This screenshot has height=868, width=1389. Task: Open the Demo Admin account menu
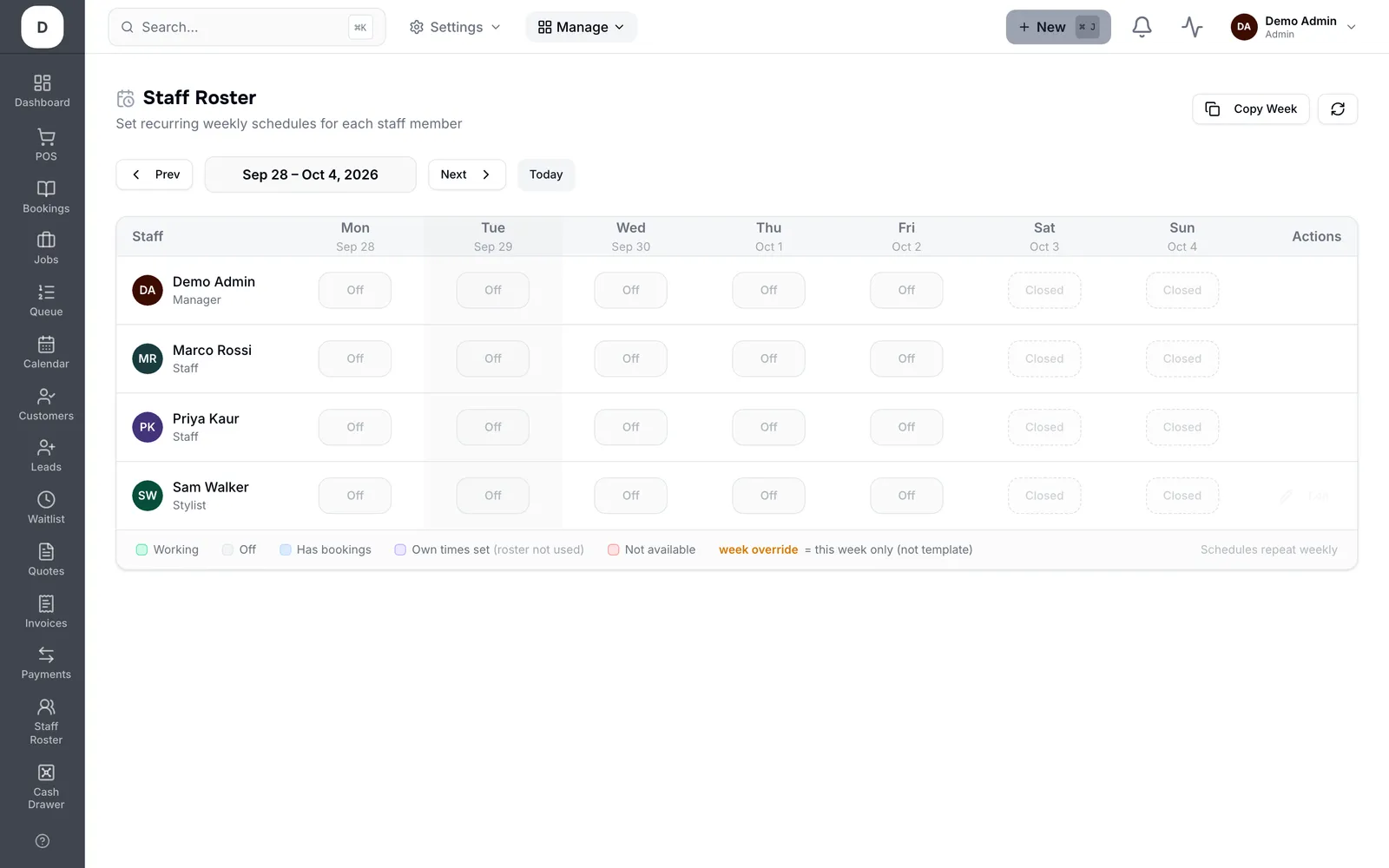coord(1294,27)
